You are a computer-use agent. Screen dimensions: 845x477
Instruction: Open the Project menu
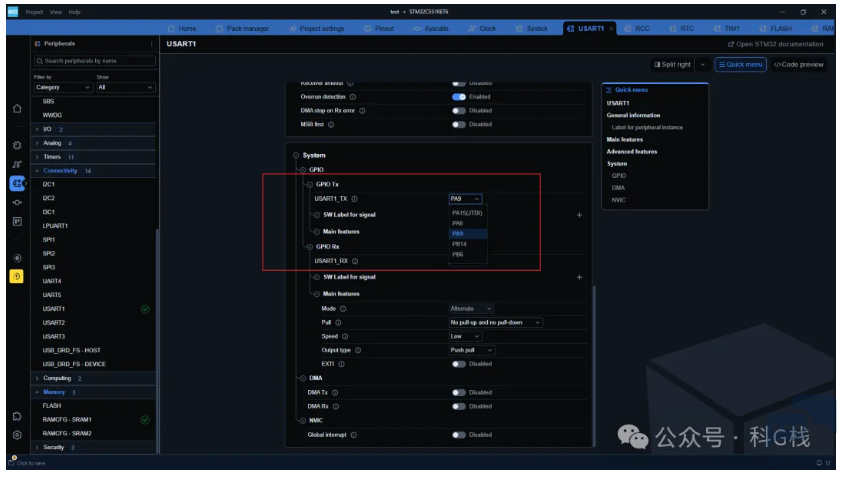(32, 11)
